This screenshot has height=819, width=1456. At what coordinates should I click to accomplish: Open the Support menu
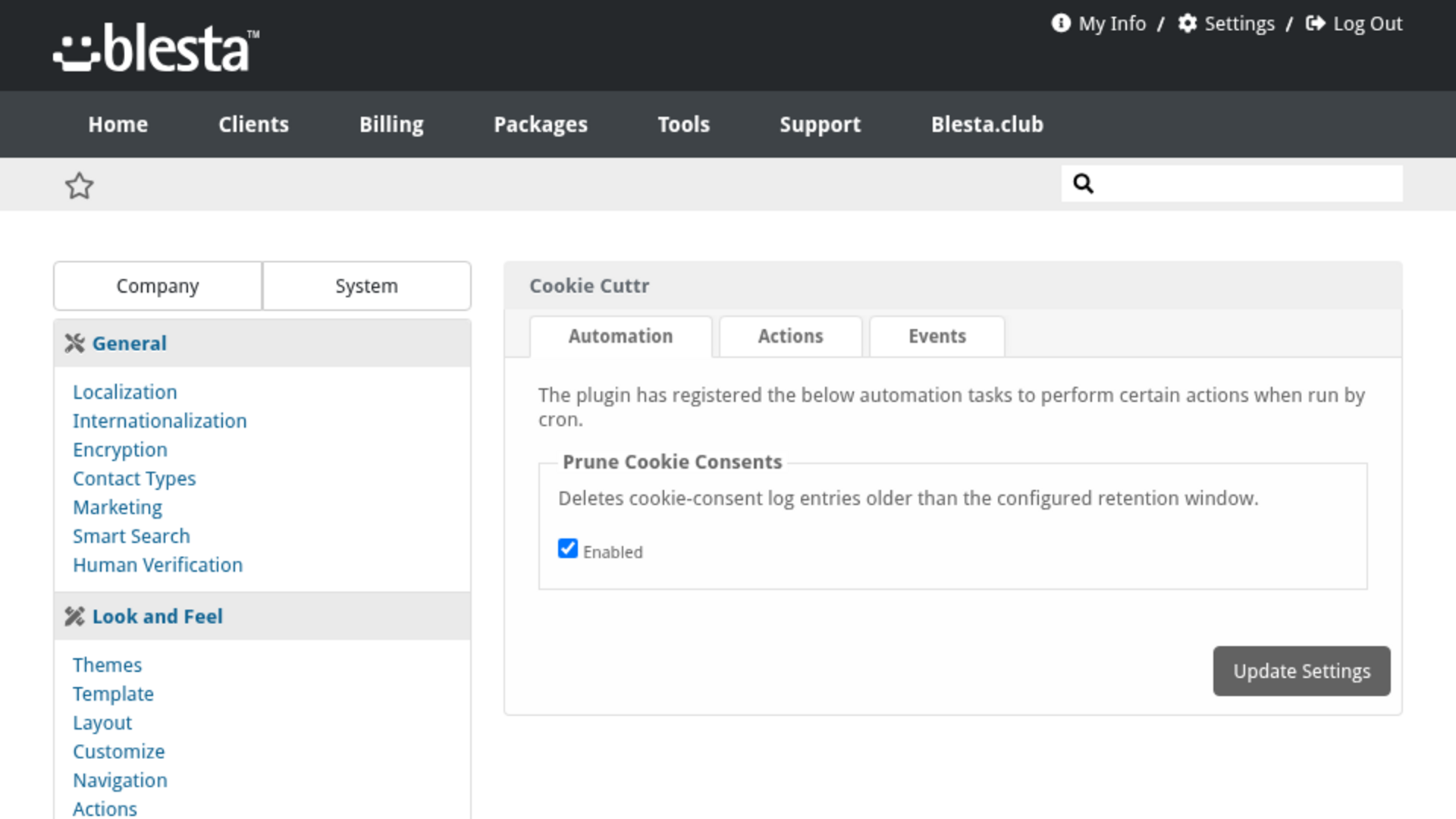click(x=821, y=124)
